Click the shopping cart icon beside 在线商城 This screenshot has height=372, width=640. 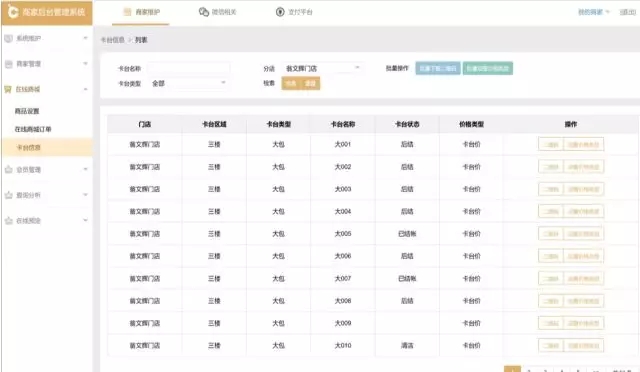click(x=8, y=89)
